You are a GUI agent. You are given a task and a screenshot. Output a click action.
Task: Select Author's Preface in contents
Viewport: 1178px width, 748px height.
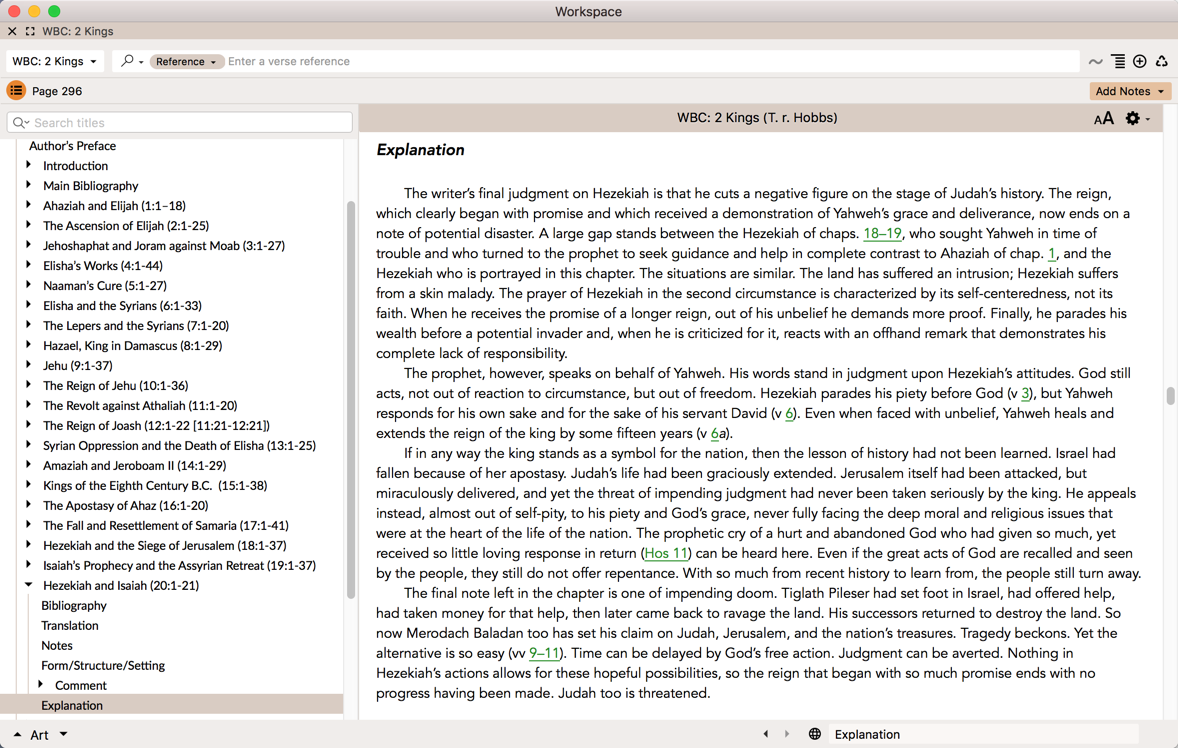[72, 146]
